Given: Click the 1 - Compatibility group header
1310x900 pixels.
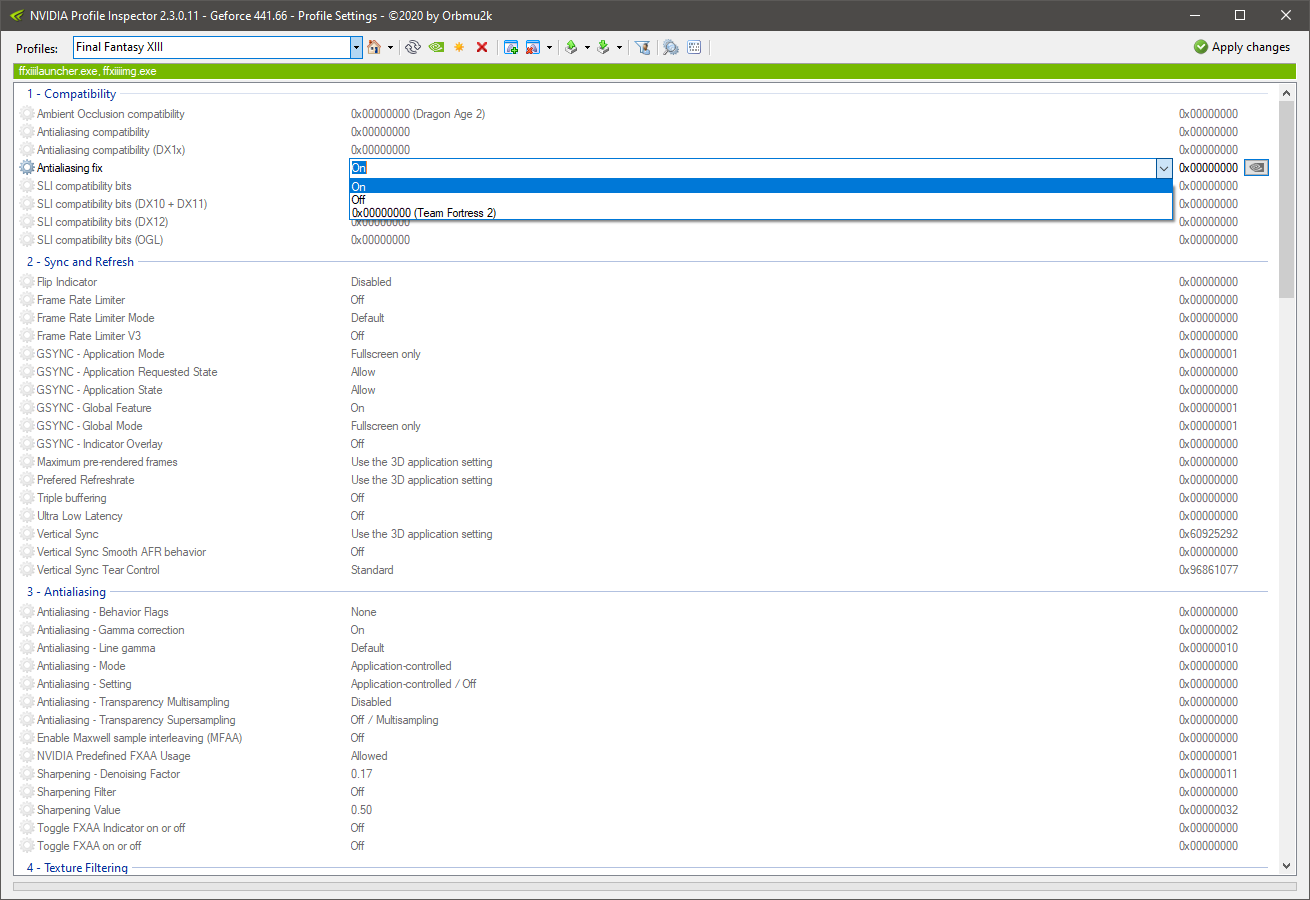Looking at the screenshot, I should (x=71, y=94).
